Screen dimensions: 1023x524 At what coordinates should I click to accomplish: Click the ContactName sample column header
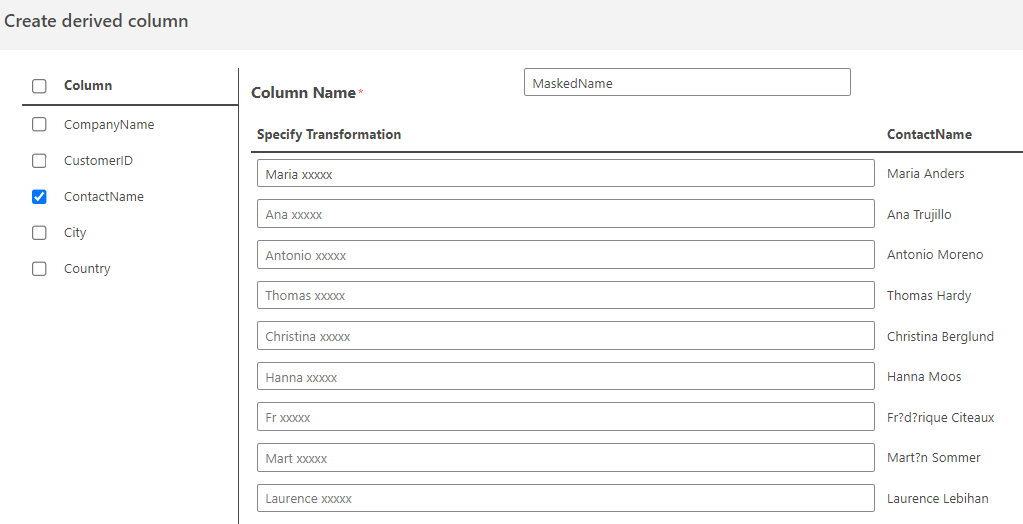click(x=929, y=134)
